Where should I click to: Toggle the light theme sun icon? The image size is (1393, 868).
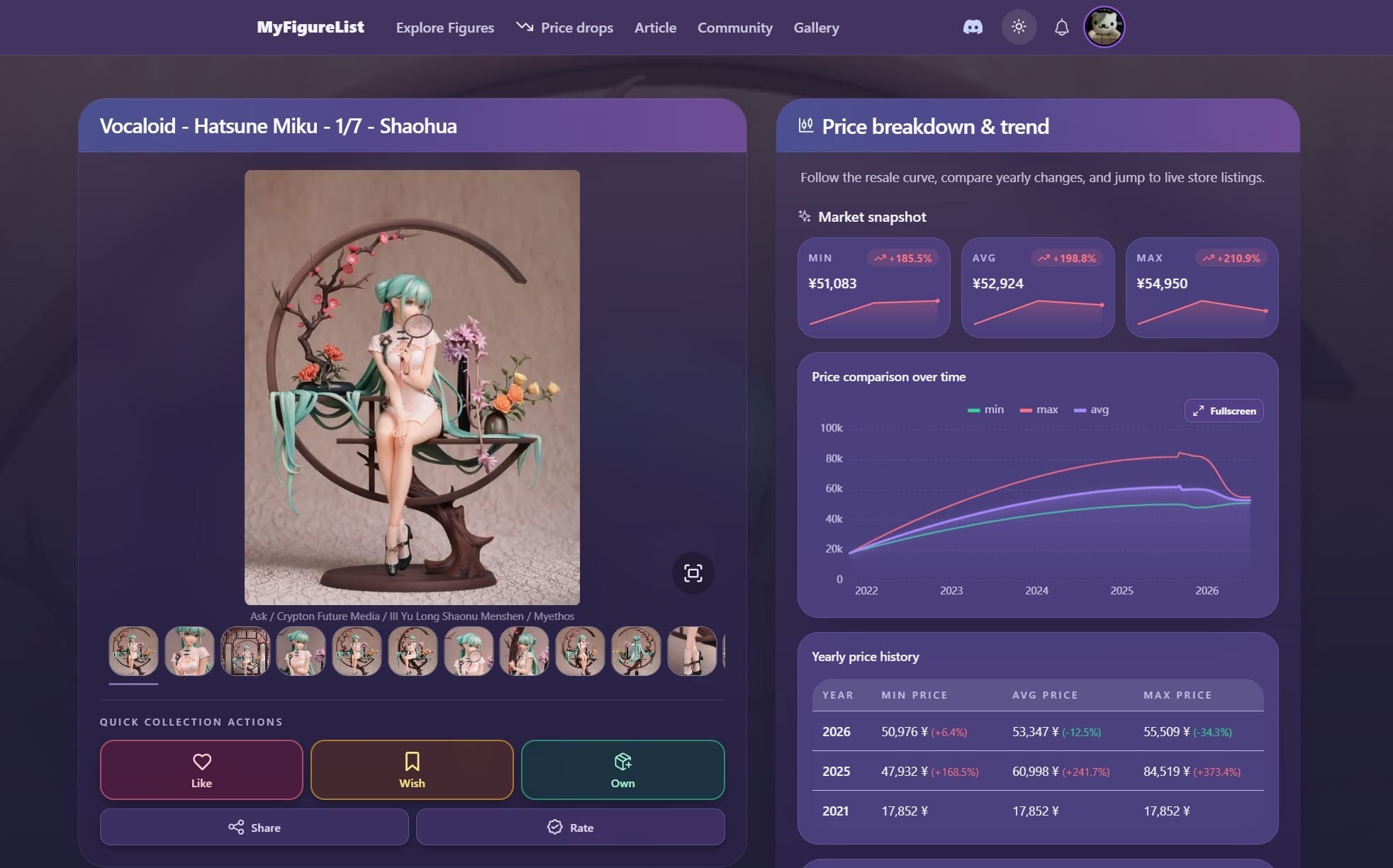point(1019,27)
